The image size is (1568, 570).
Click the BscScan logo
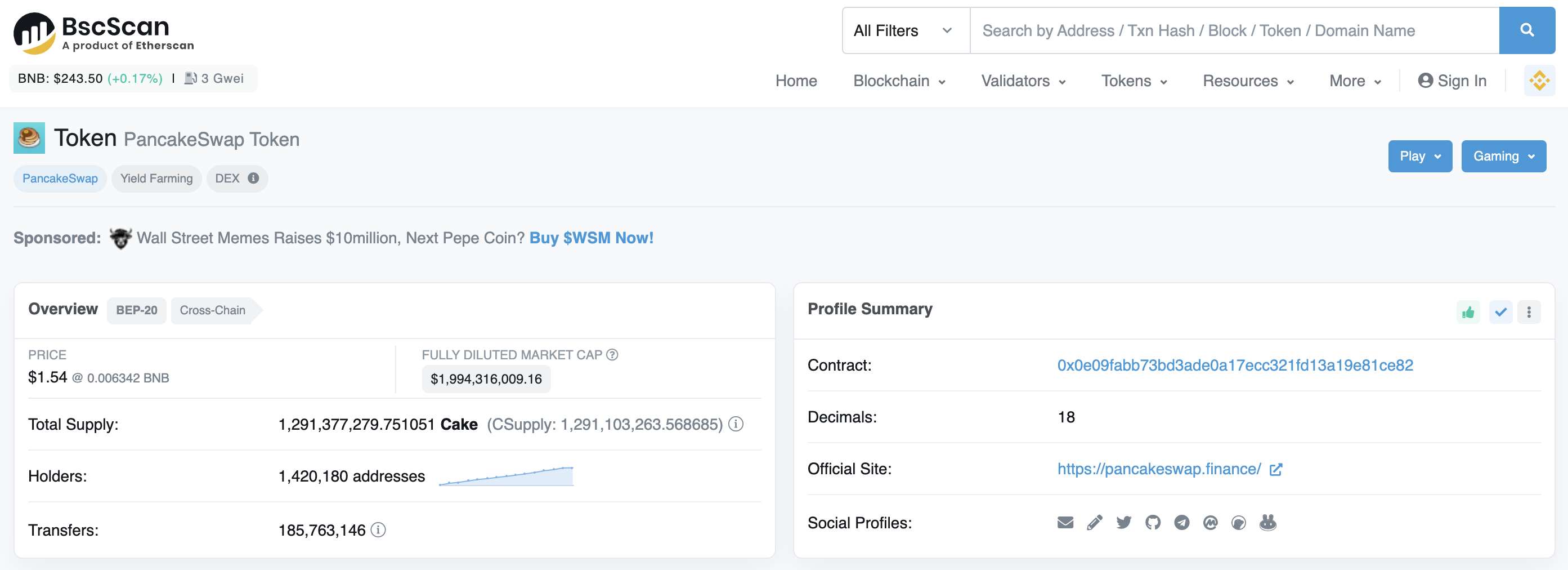pos(104,33)
